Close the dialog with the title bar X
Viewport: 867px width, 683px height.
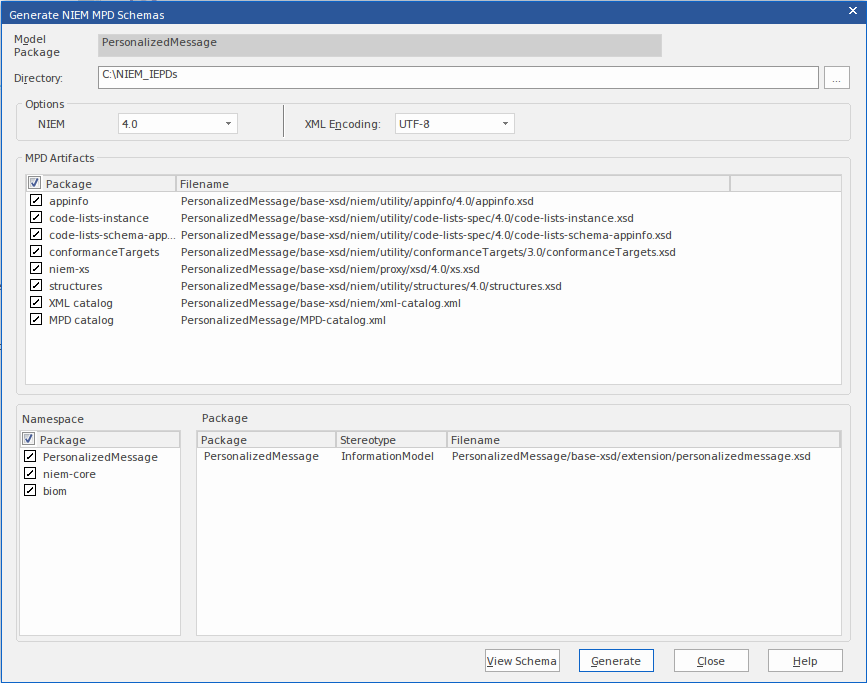851,12
